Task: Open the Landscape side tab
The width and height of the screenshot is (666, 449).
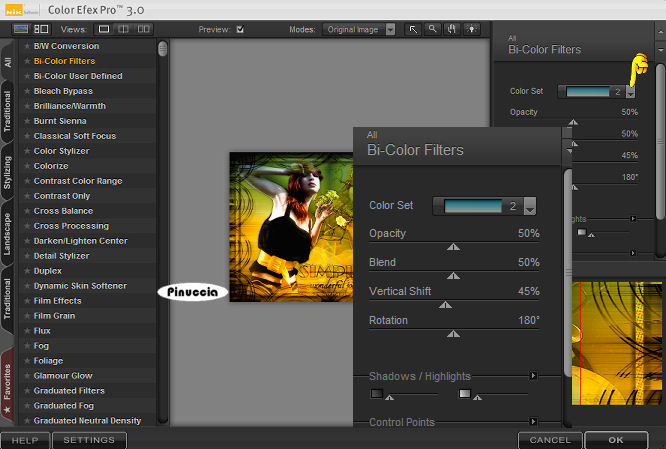Action: [x=8, y=234]
